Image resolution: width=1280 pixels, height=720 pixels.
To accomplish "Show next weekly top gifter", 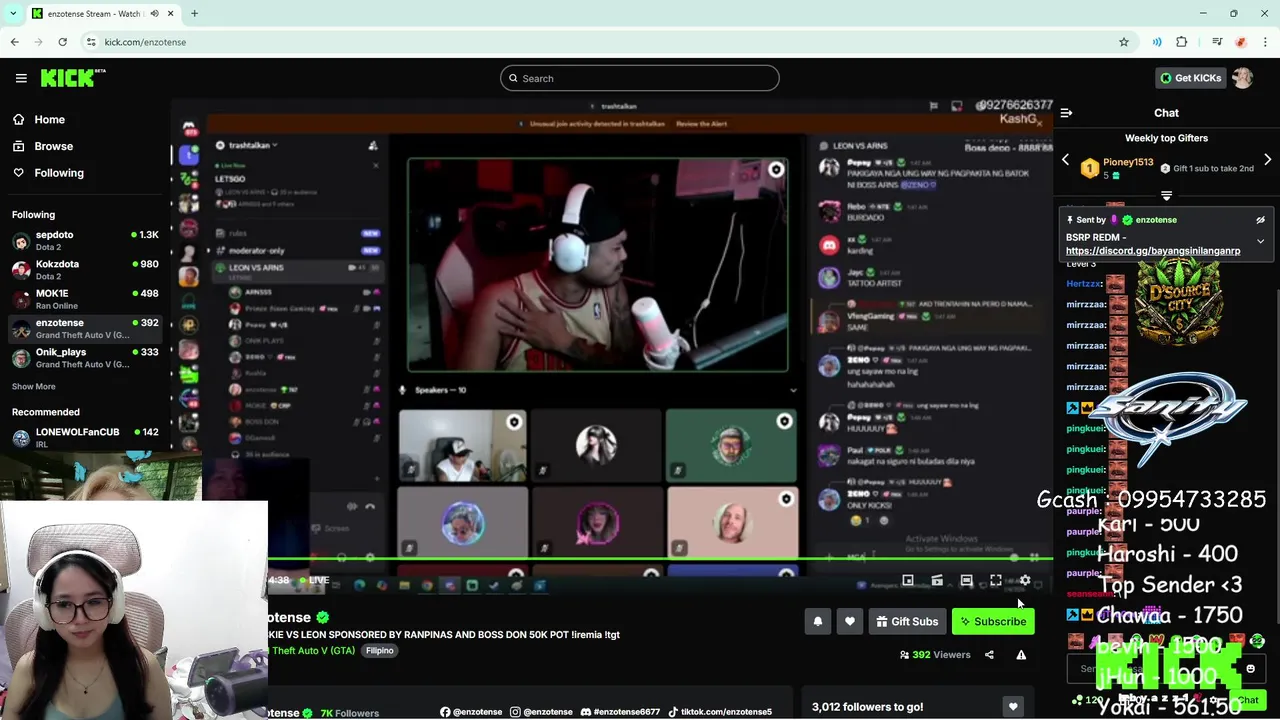I will pos(1267,160).
